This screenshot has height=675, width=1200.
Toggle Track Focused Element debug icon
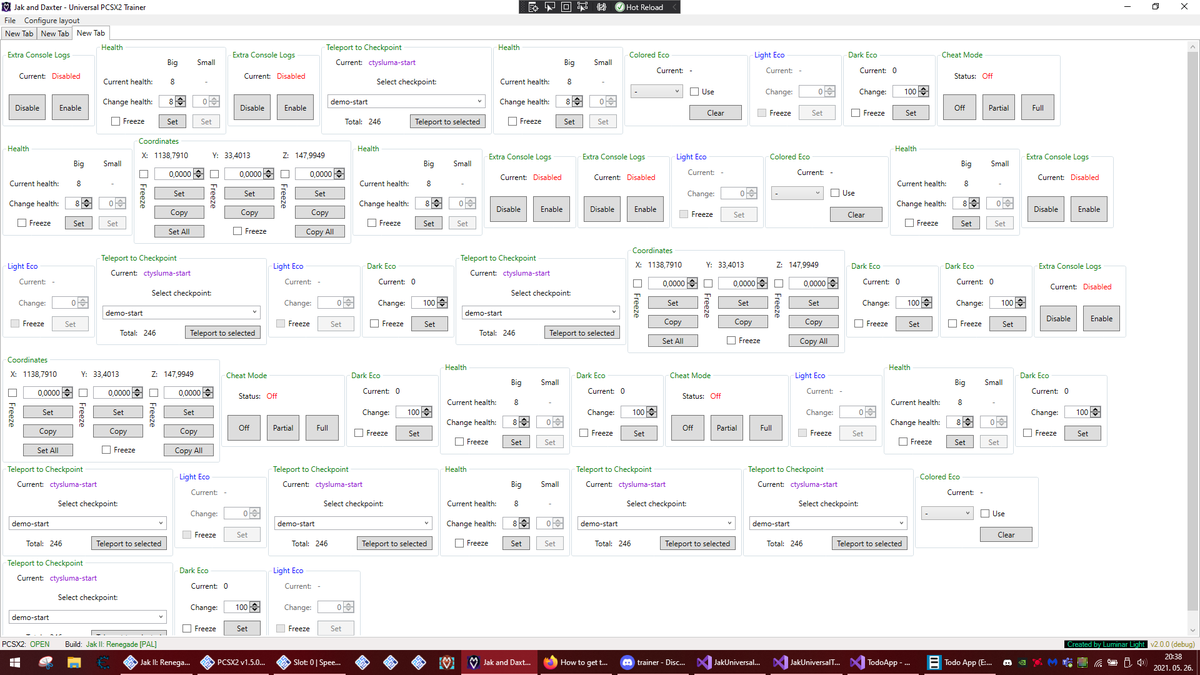coord(583,7)
